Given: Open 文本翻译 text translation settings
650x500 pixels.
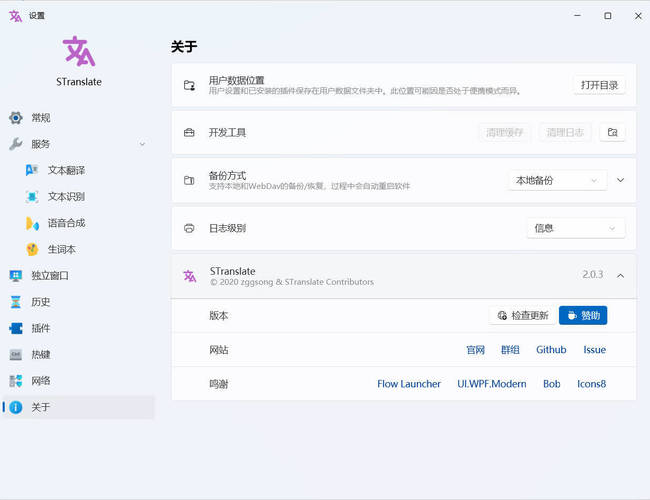Looking at the screenshot, I should pos(66,170).
